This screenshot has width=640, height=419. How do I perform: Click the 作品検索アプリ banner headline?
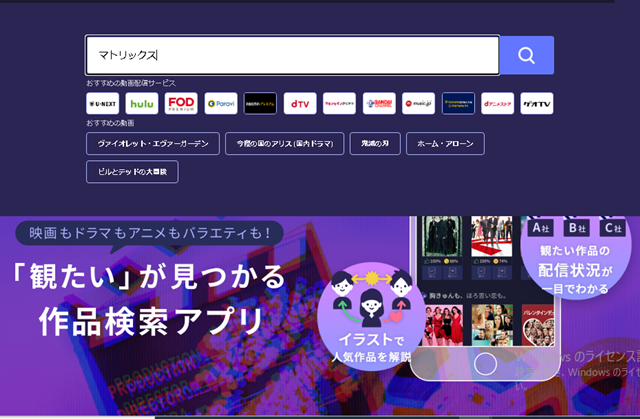[x=151, y=321]
